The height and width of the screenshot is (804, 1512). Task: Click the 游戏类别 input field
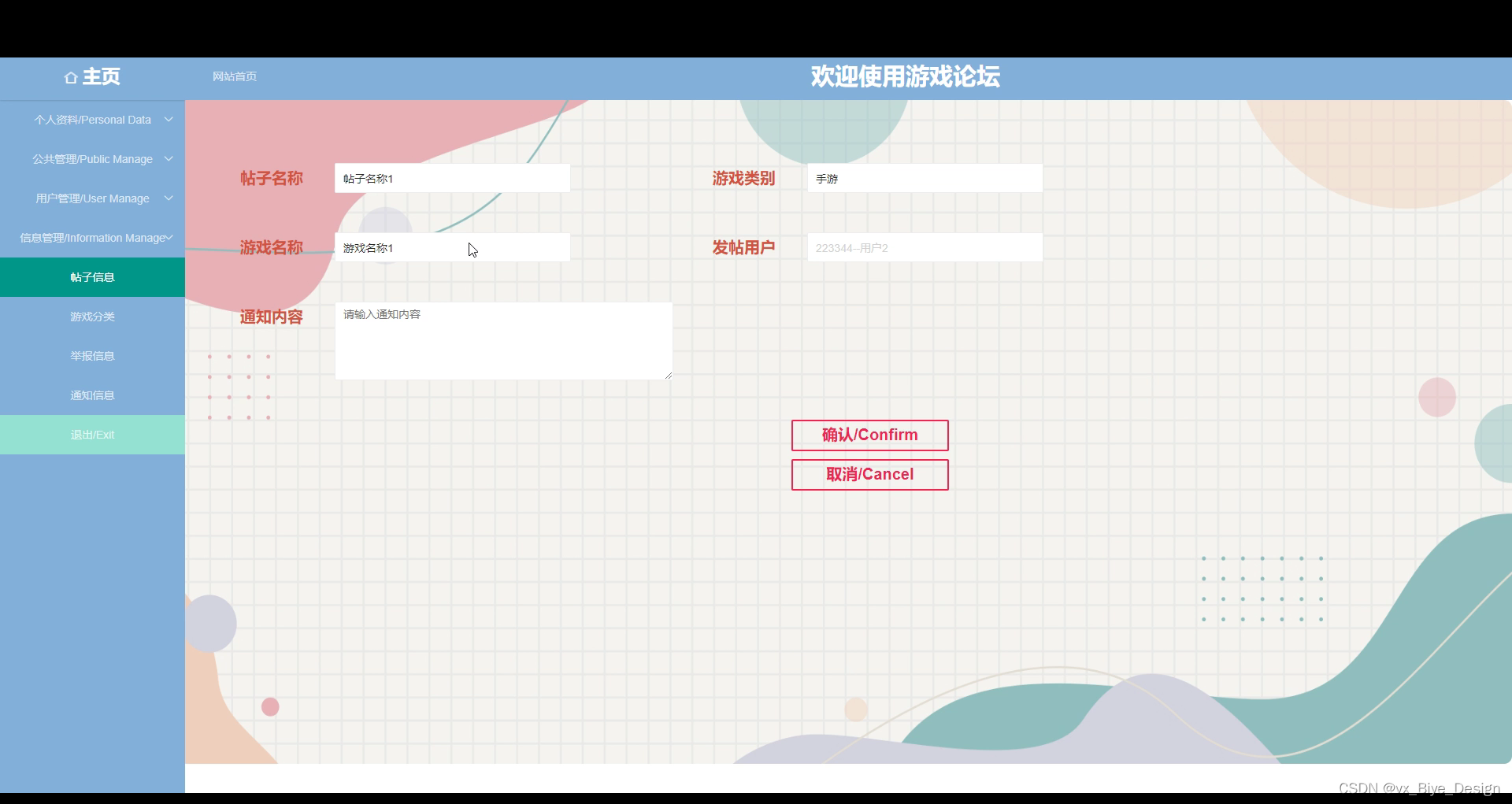(925, 178)
